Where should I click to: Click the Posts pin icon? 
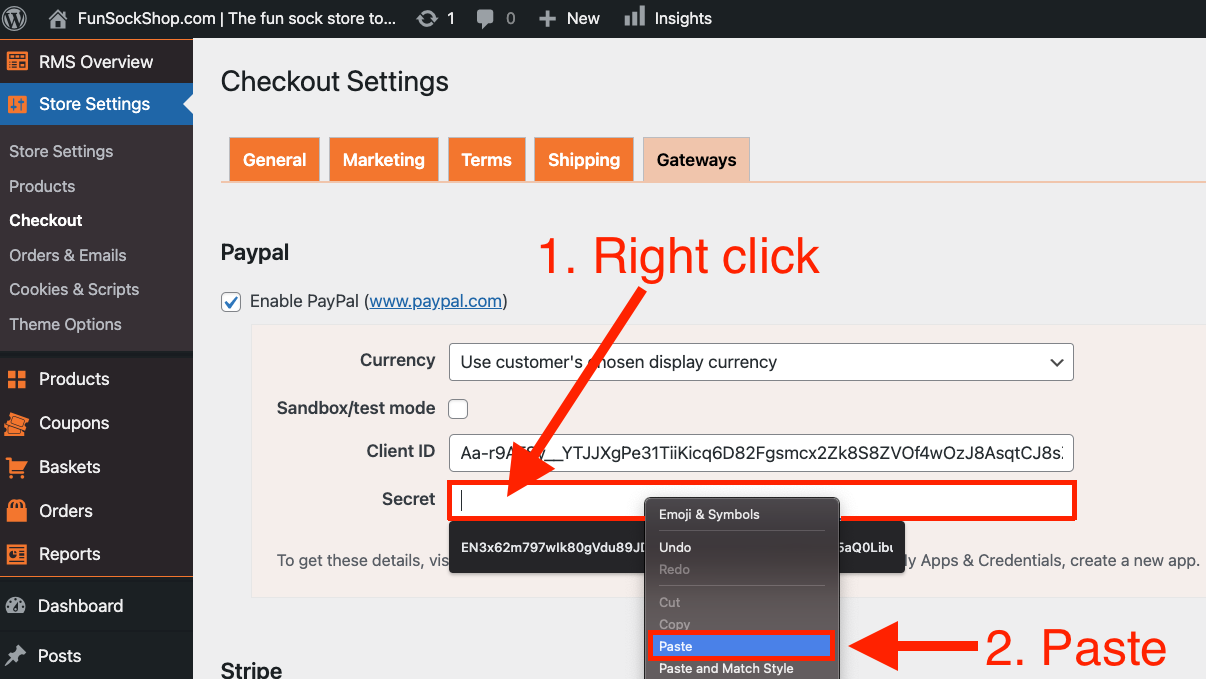point(16,656)
